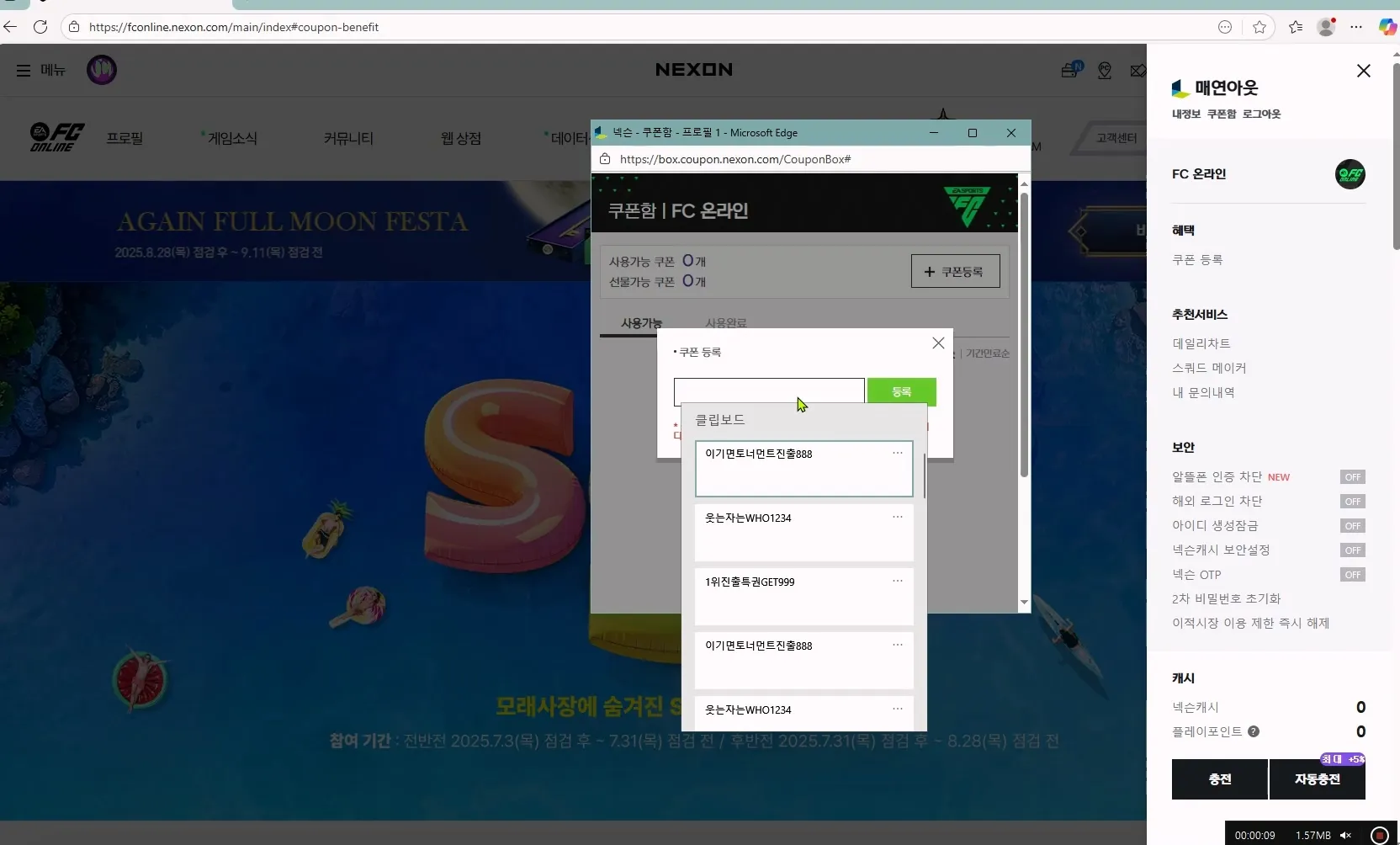The width and height of the screenshot is (1400, 845).
Task: Click 로그아웃 link in side panel
Action: coord(1261,114)
